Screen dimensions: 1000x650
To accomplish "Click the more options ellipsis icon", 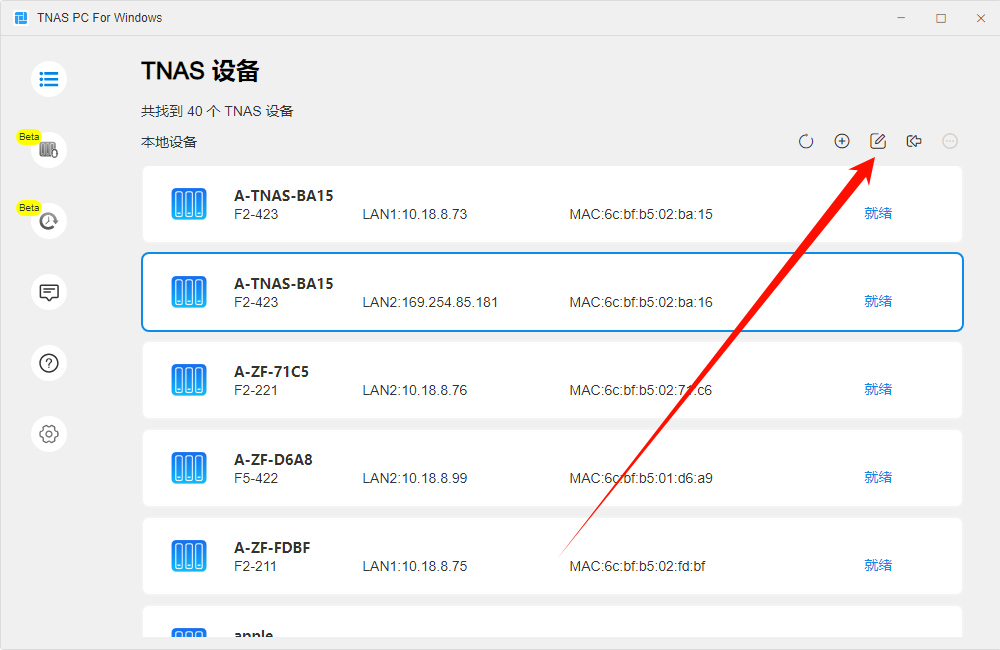I will tap(950, 141).
